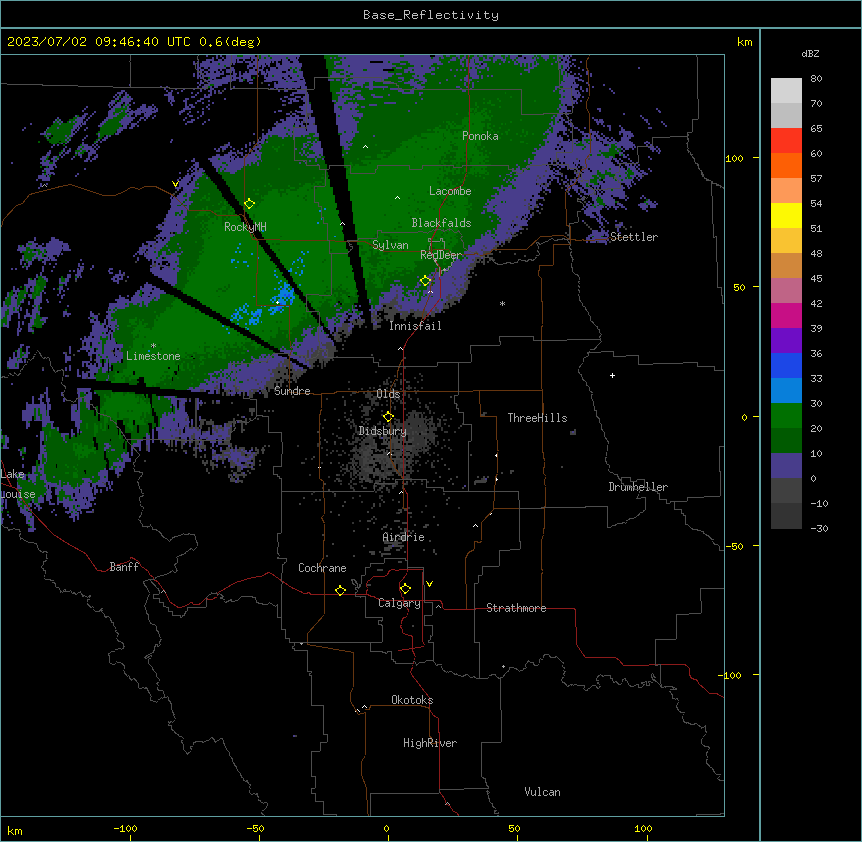Image resolution: width=862 pixels, height=842 pixels.
Task: Click the legend value 80
Action: [816, 79]
